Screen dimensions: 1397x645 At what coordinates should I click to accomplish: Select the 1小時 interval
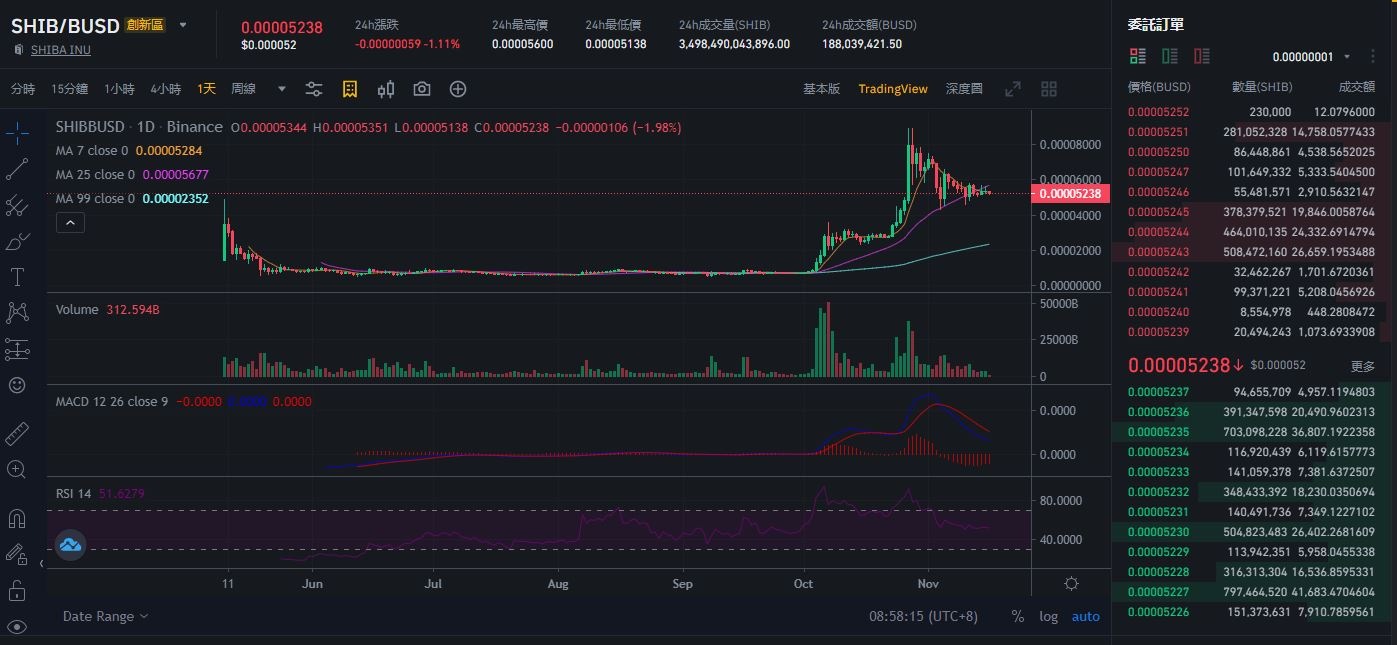[x=119, y=89]
